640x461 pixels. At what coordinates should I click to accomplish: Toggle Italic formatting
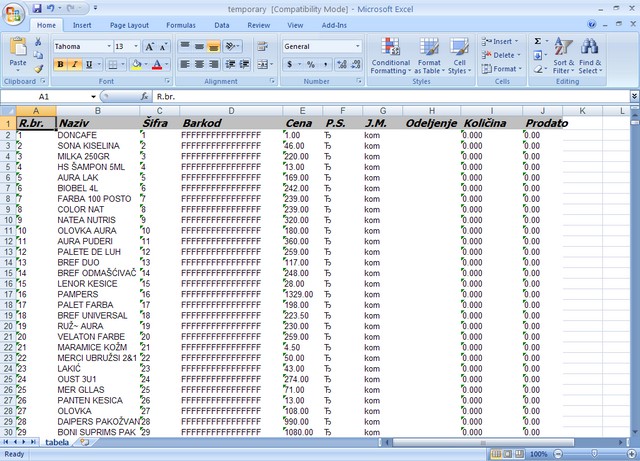[x=73, y=64]
